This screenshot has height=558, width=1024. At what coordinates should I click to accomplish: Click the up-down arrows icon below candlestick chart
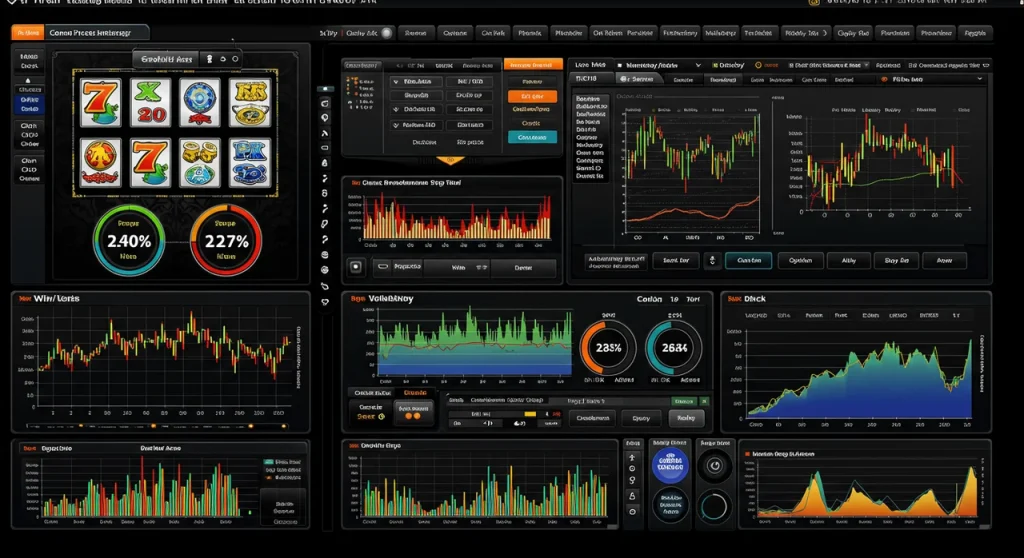712,260
